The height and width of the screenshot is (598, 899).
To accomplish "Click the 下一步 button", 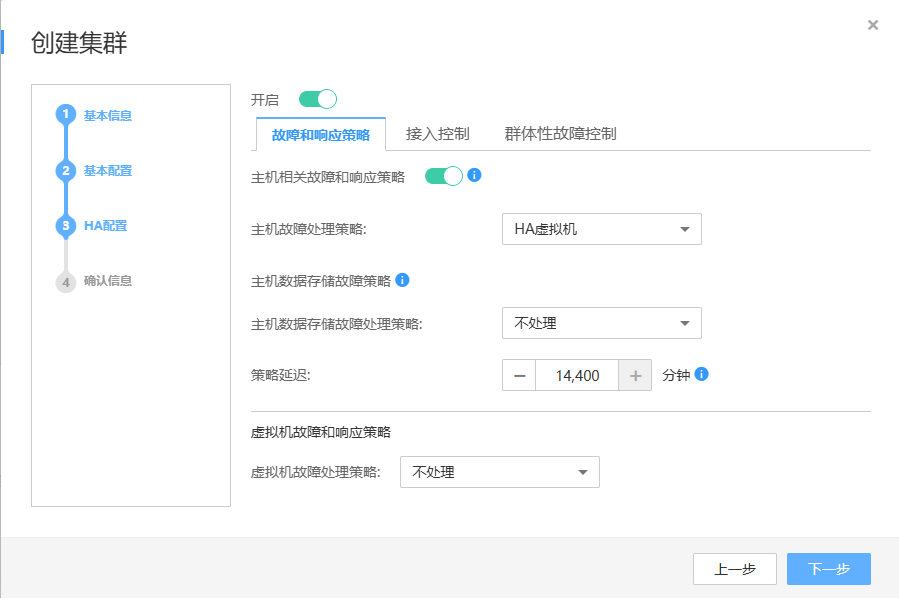I will point(828,569).
